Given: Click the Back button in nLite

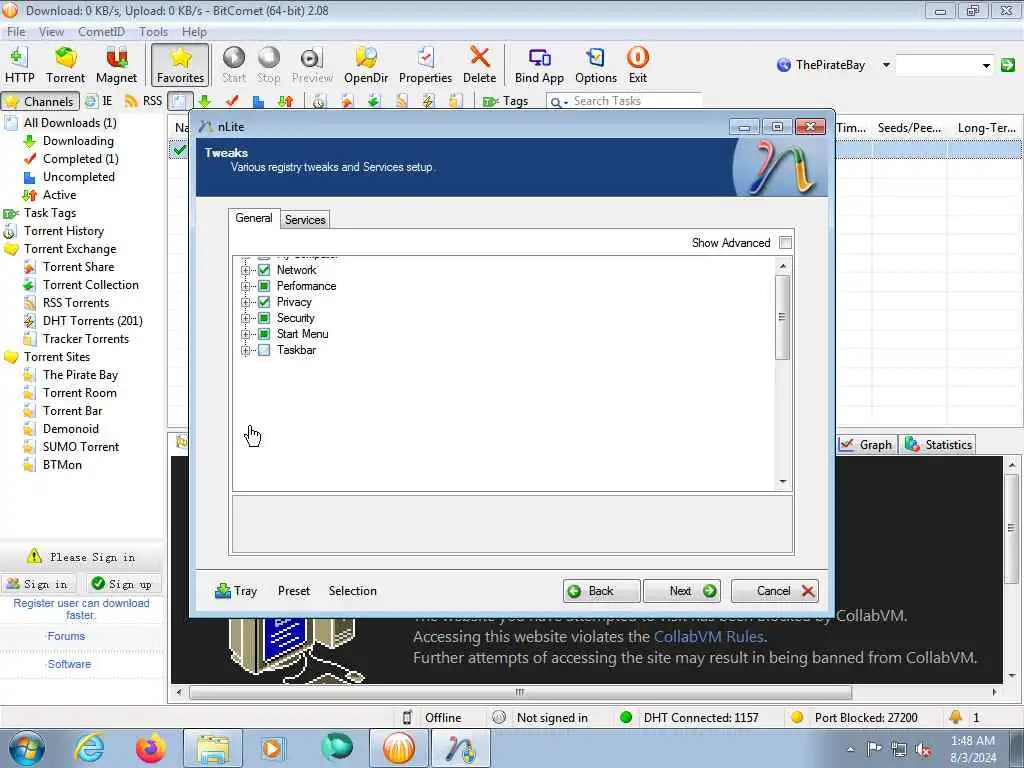Looking at the screenshot, I should [x=601, y=591].
